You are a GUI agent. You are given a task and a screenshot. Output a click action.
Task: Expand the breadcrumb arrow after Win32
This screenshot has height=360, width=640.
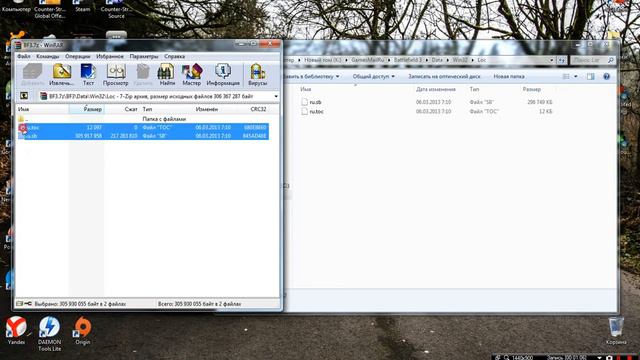(x=472, y=60)
